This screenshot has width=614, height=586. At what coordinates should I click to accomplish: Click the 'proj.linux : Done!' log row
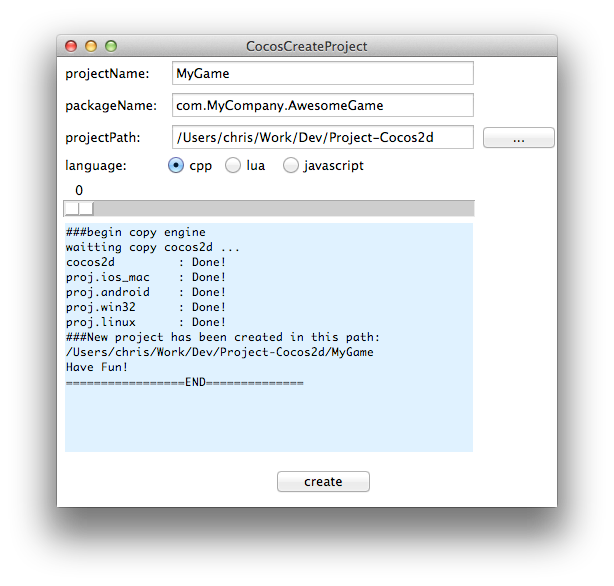(146, 322)
